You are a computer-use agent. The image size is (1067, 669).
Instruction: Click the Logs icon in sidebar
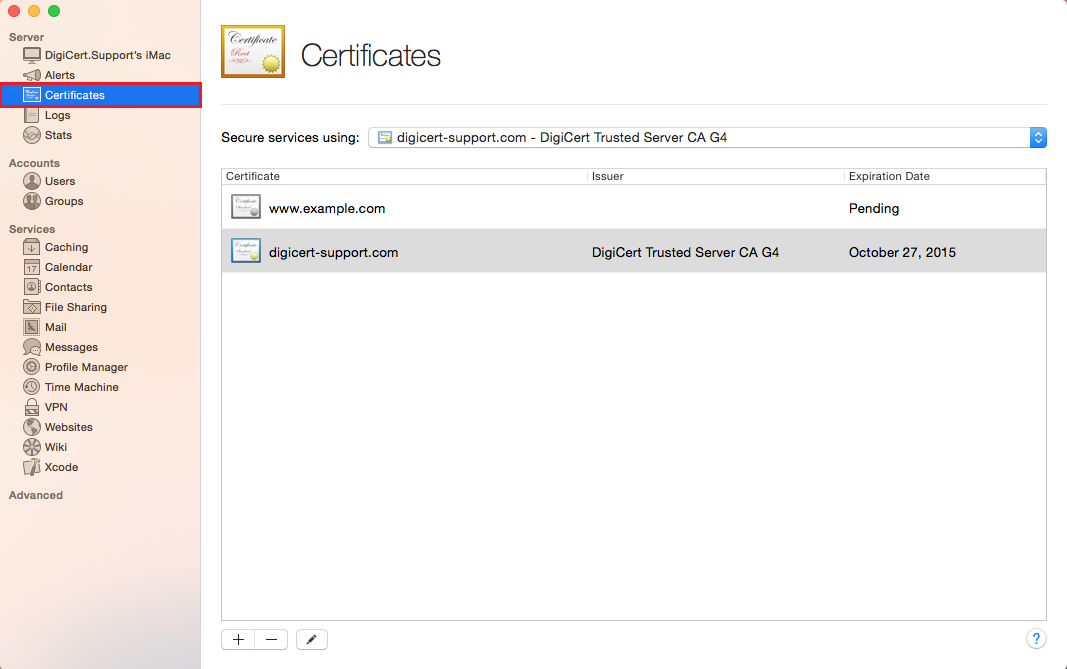click(32, 115)
